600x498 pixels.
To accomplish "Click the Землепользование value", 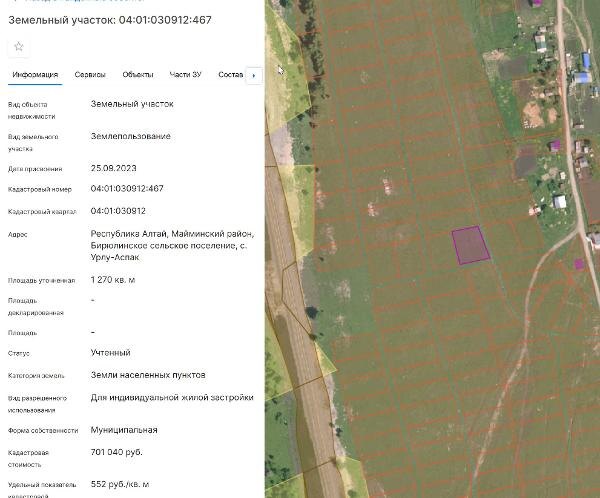I will (130, 136).
